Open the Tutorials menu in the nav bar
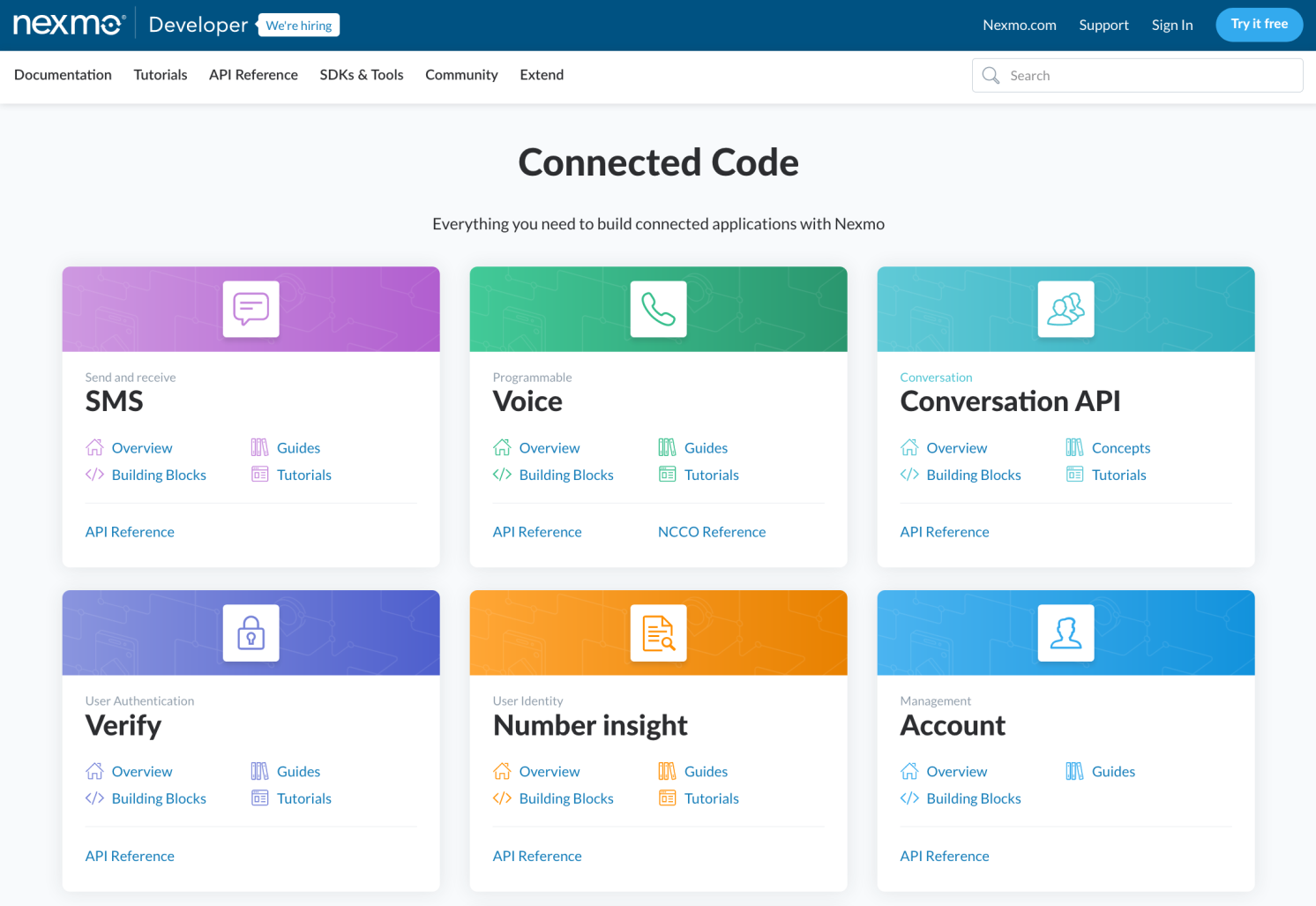1316x906 pixels. [161, 75]
